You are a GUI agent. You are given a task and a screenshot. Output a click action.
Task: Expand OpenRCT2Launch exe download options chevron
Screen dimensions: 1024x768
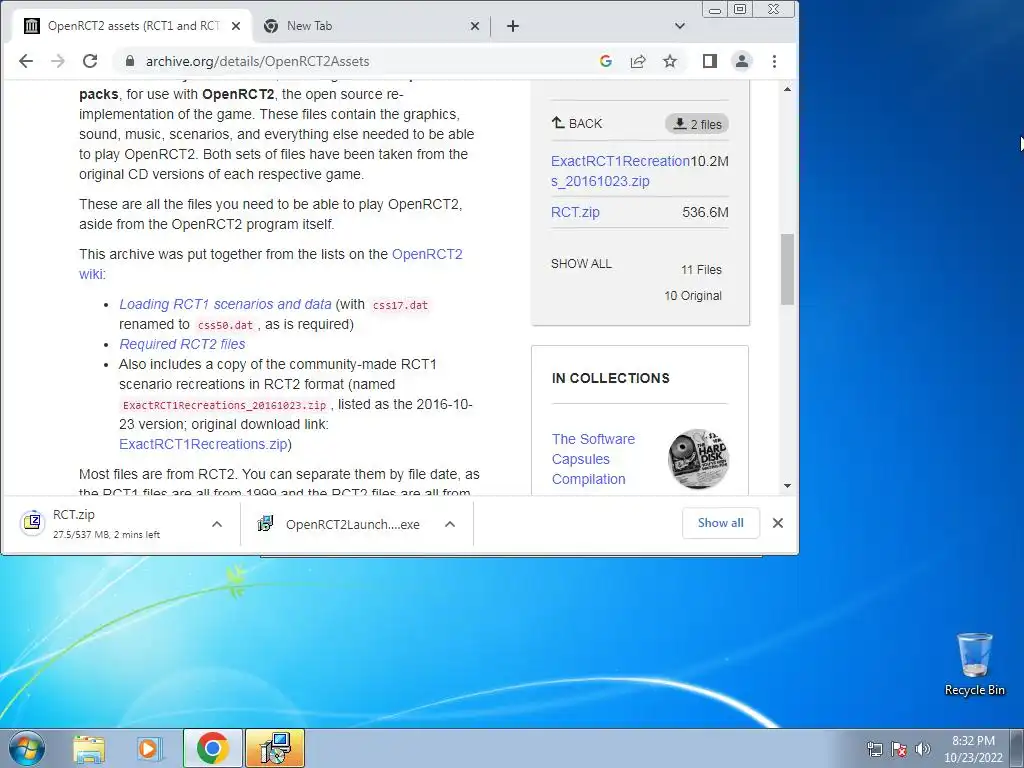click(x=449, y=524)
